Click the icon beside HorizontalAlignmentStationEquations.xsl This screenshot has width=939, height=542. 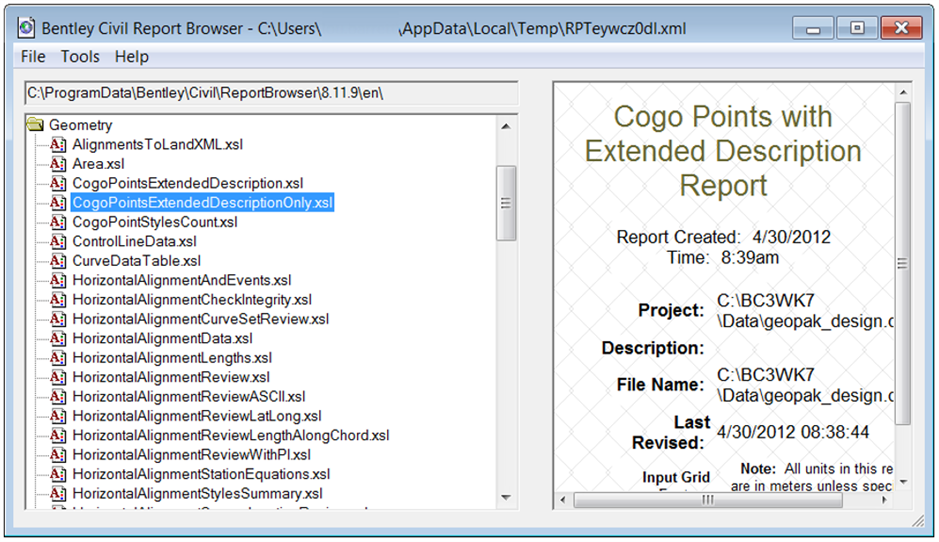click(58, 474)
